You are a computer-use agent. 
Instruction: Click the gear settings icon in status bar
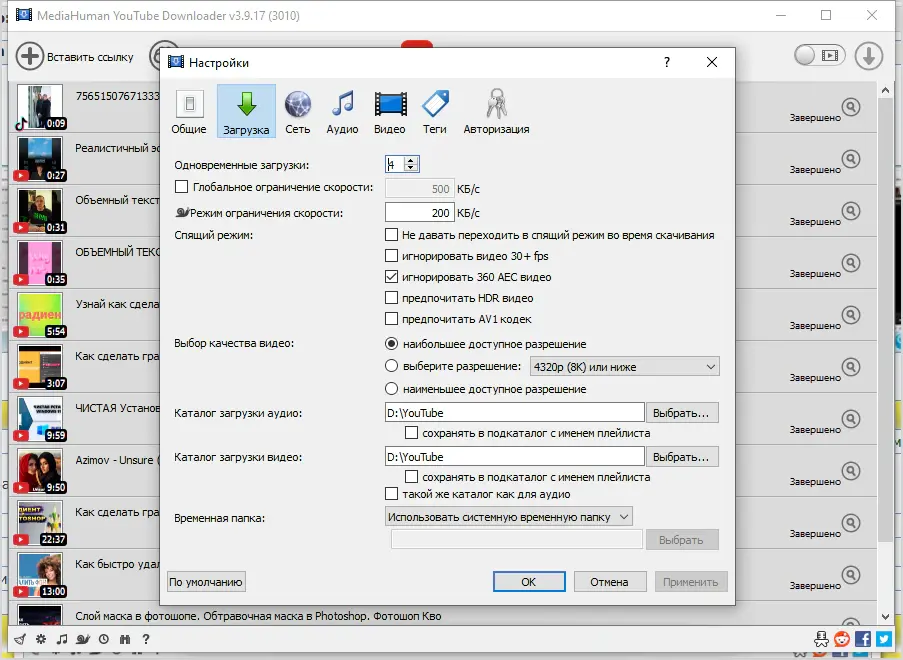coord(41,639)
